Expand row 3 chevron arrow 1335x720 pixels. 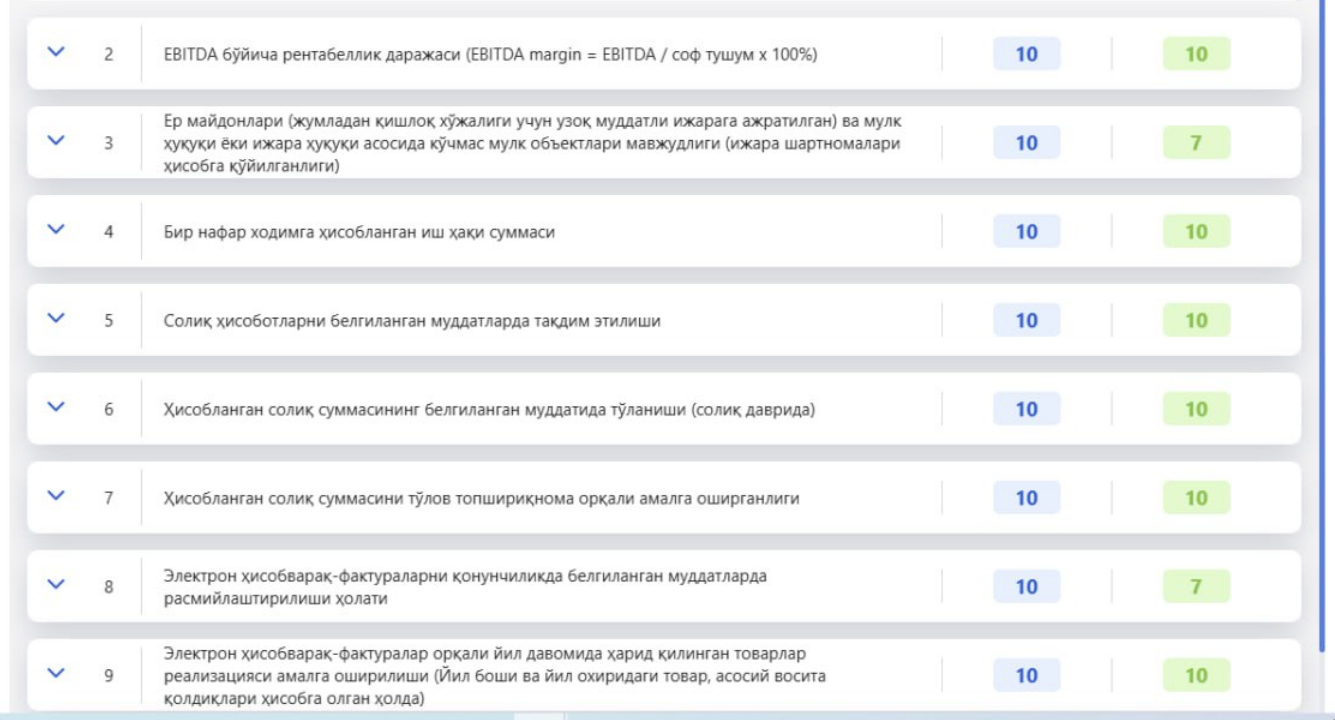point(56,142)
